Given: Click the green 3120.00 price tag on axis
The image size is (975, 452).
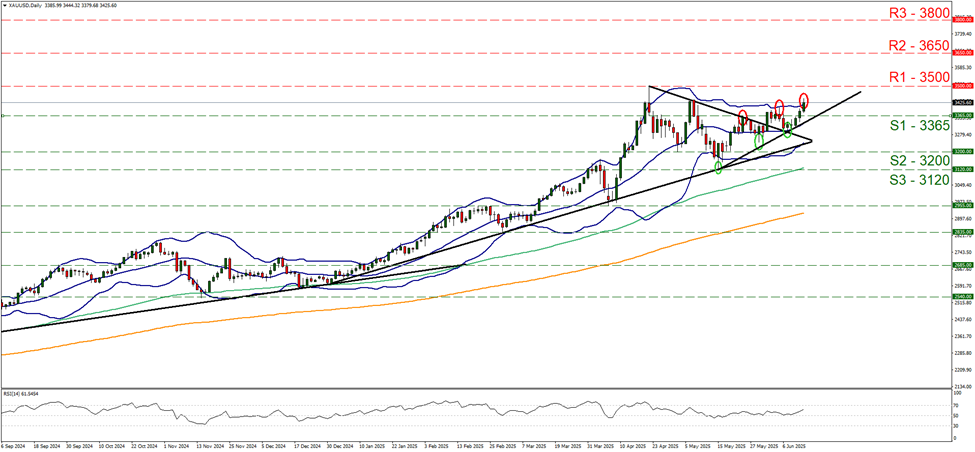Looking at the screenshot, I should coord(961,169).
